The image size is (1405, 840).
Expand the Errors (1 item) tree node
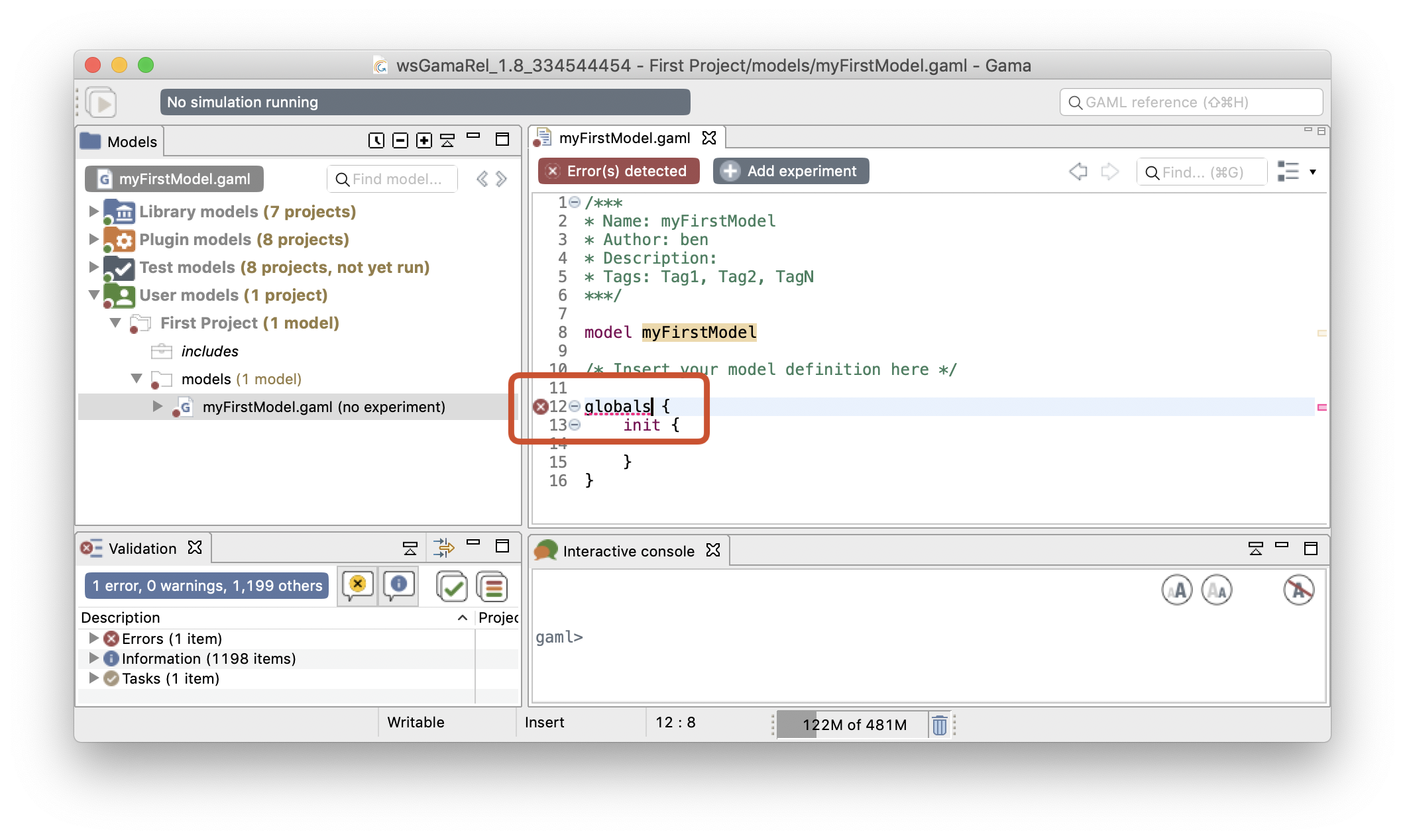point(93,638)
